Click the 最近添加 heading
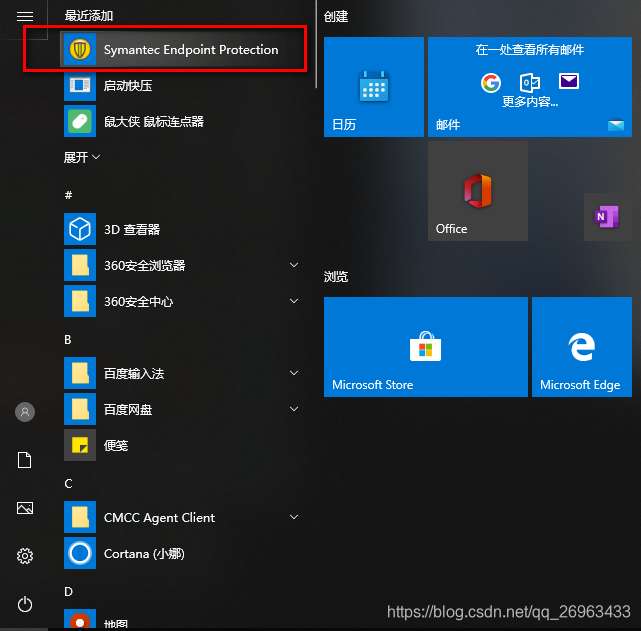Image resolution: width=641 pixels, height=631 pixels. [x=89, y=16]
